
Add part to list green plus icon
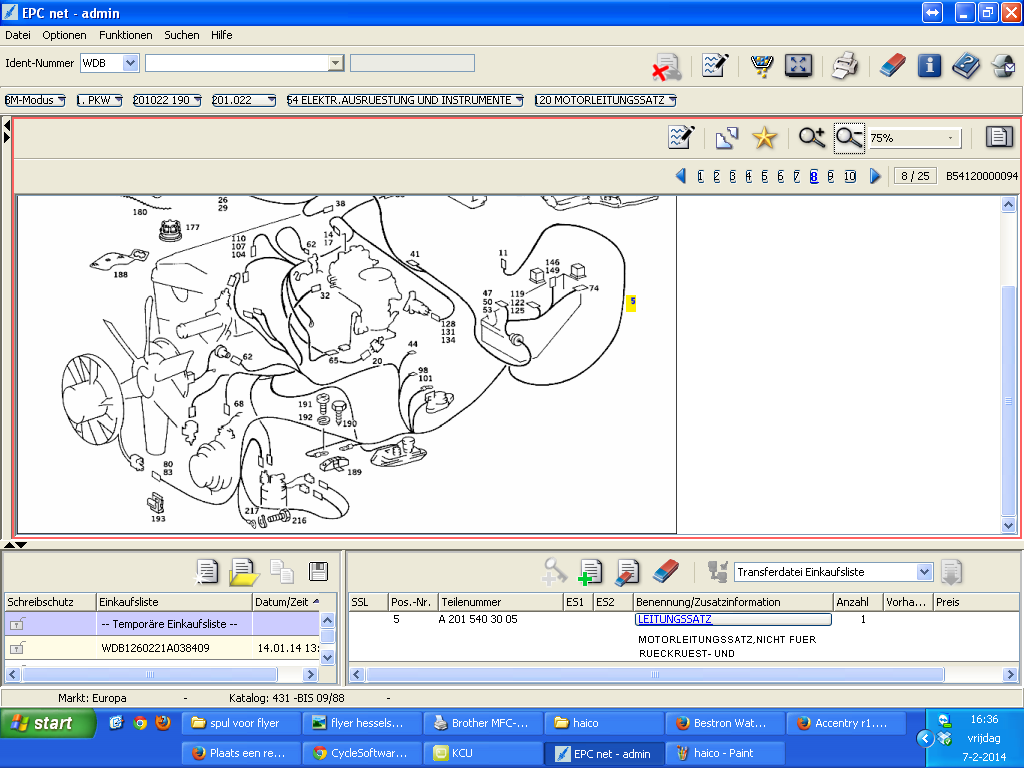(590, 572)
